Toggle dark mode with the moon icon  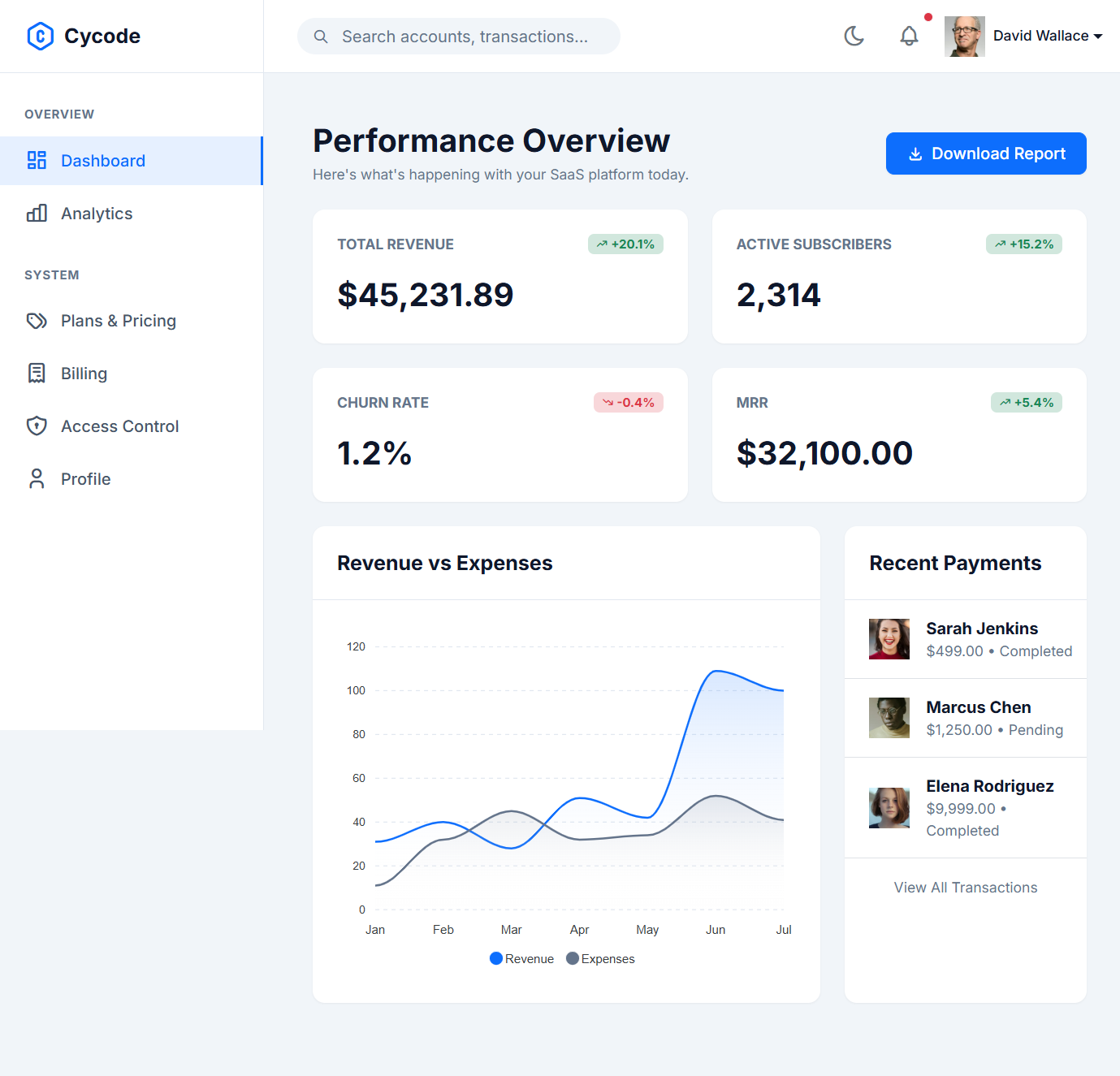click(854, 36)
